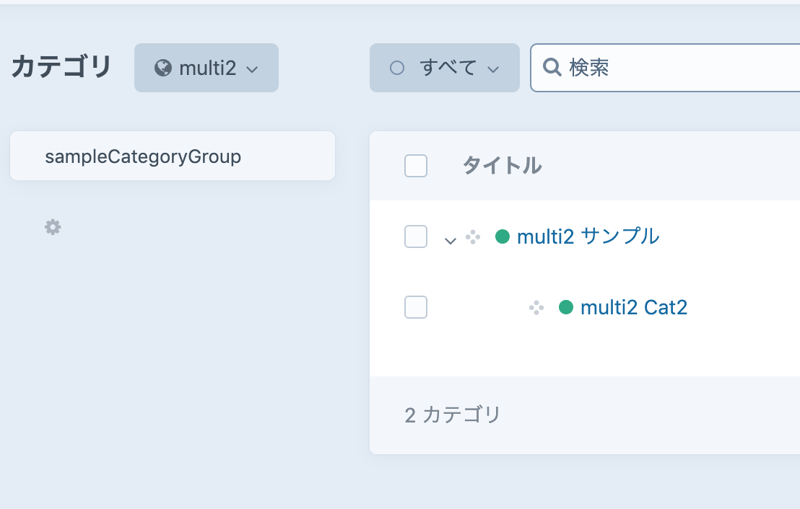The height and width of the screenshot is (509, 800).
Task: Check the box for multi2 サンプル row
Action: (416, 237)
